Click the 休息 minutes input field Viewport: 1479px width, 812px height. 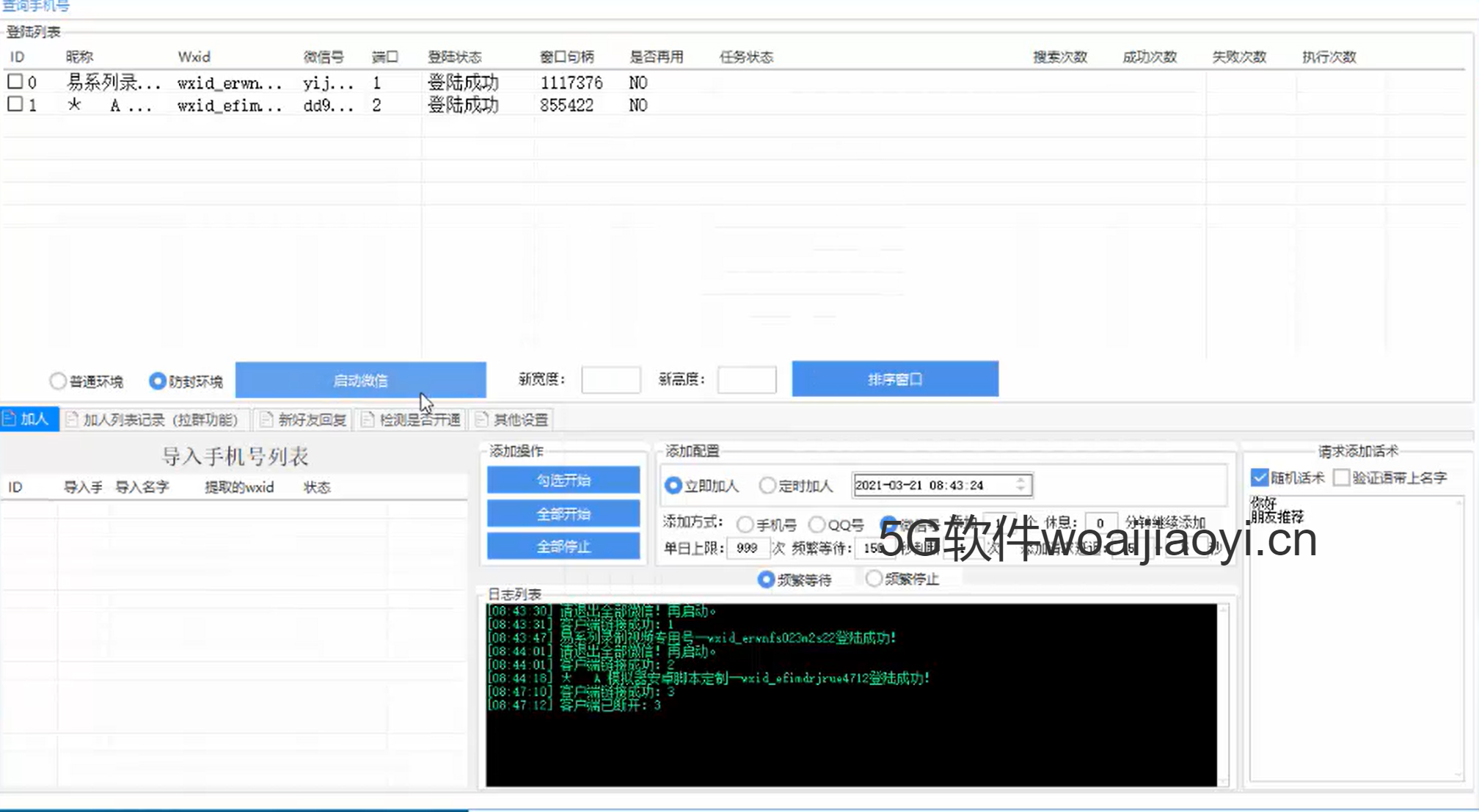click(1100, 523)
